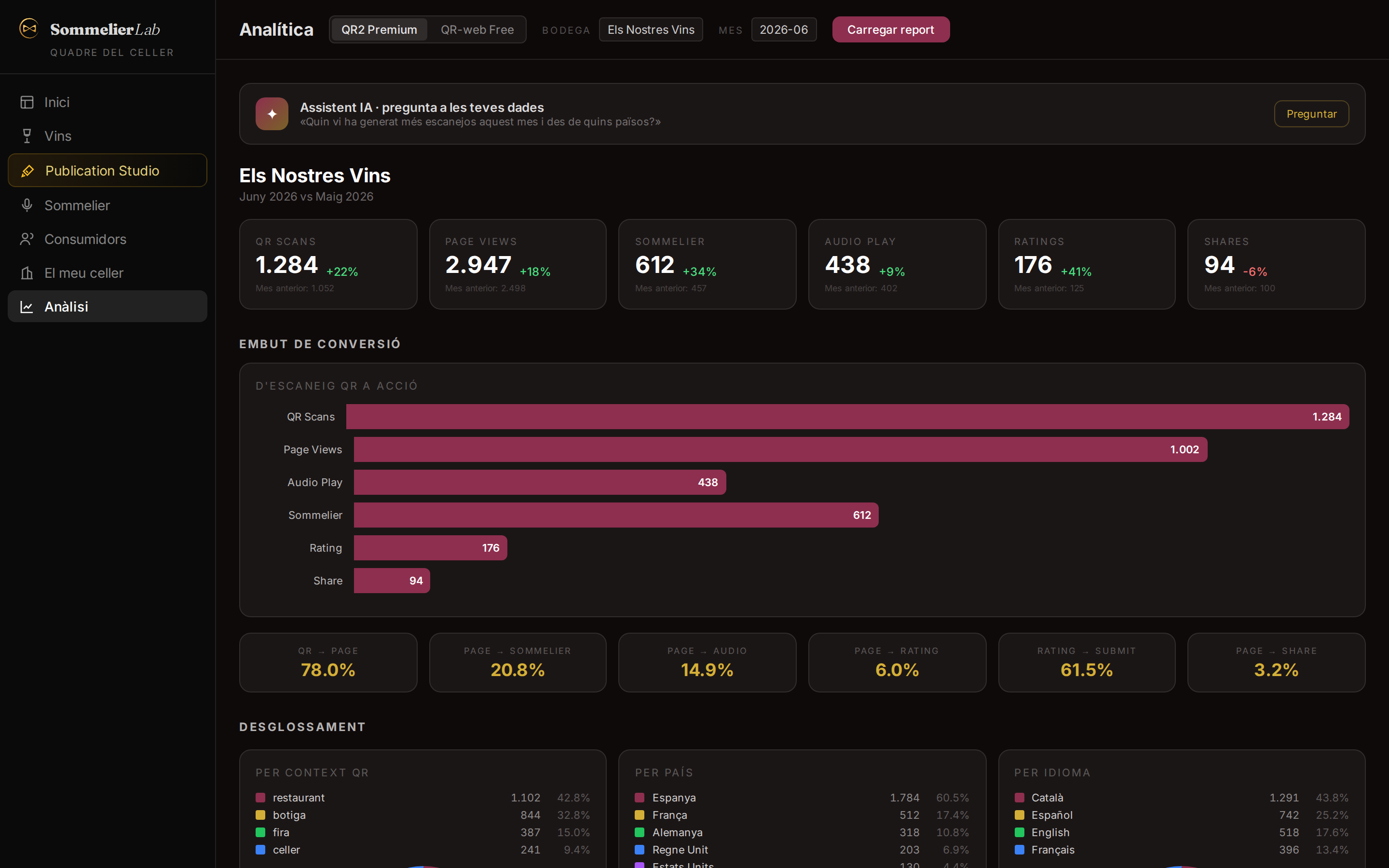The image size is (1389, 868).
Task: Click the QR Scans stat card
Action: tap(328, 264)
